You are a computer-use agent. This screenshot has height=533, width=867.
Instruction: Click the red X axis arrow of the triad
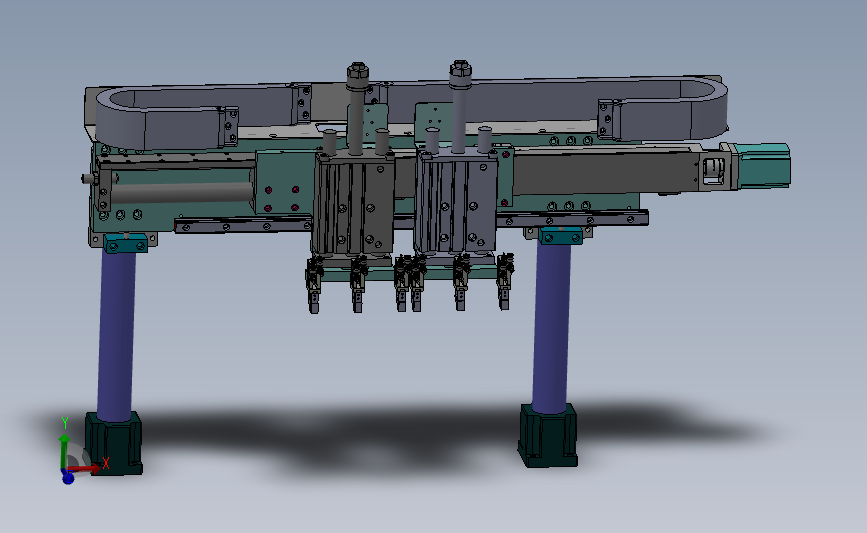85,469
